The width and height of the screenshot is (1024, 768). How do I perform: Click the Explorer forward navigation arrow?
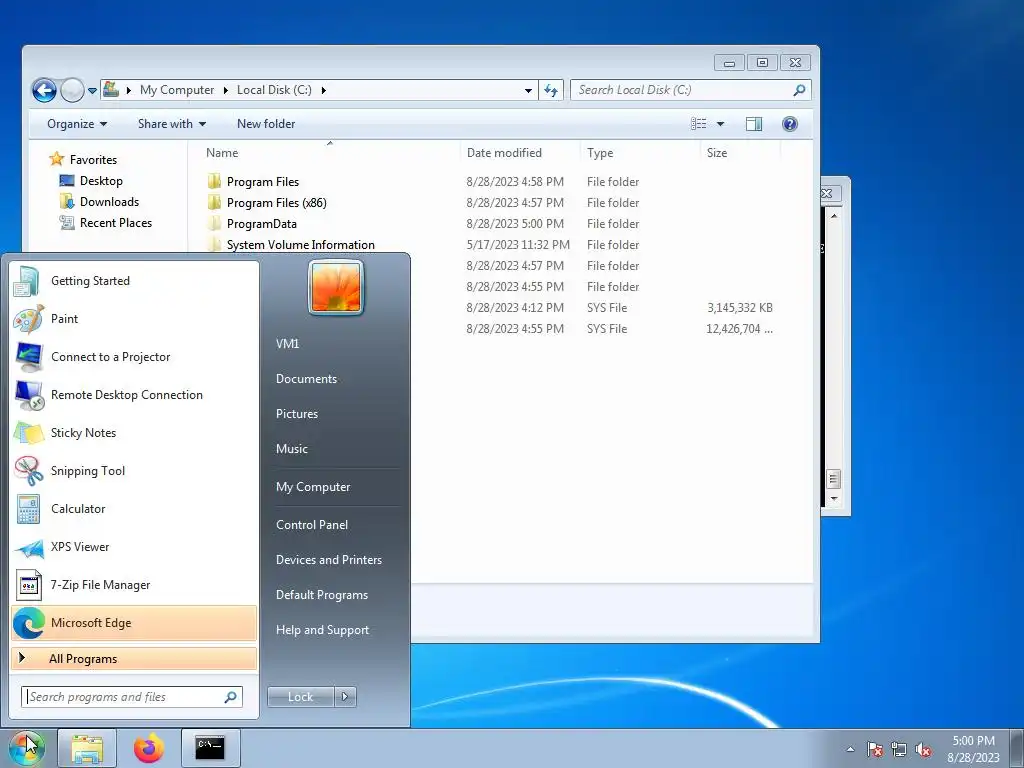(x=72, y=90)
